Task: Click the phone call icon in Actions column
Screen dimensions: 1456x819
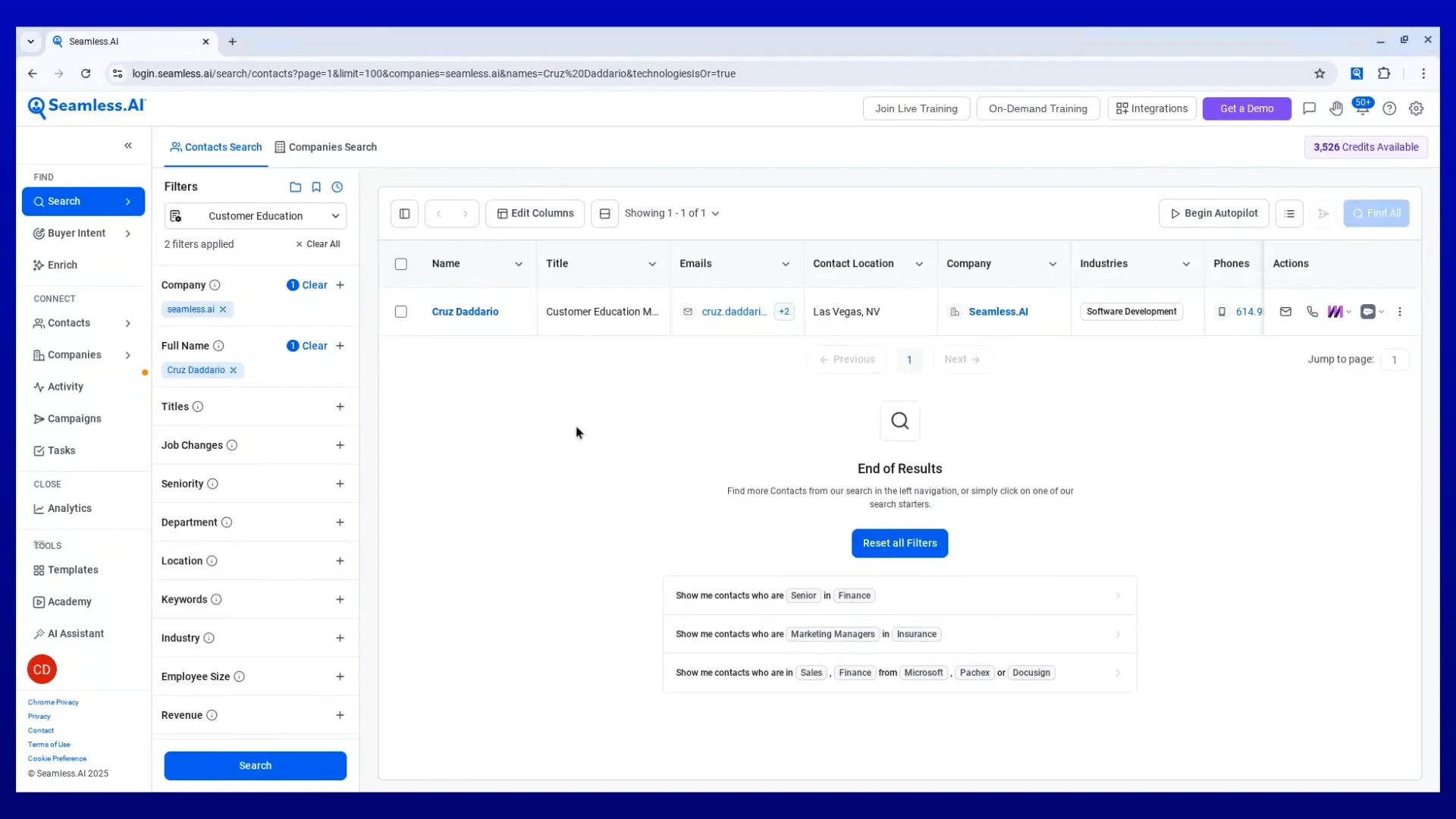Action: [x=1312, y=312]
